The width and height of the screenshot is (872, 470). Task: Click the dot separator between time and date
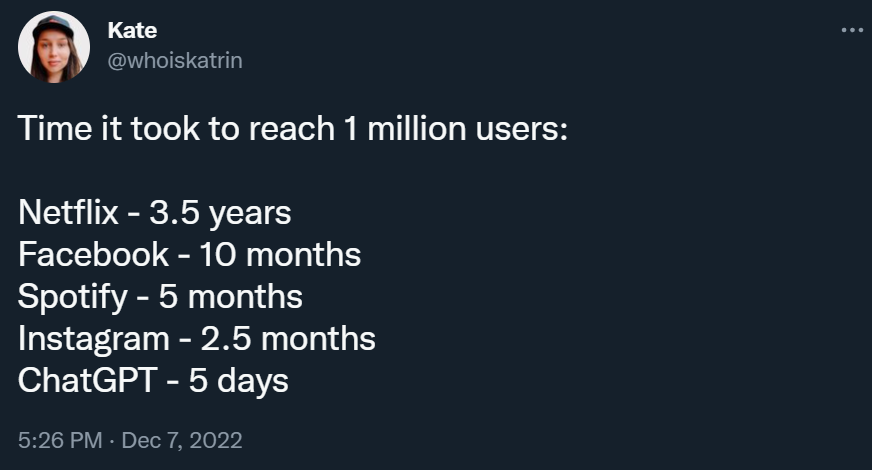tap(112, 441)
